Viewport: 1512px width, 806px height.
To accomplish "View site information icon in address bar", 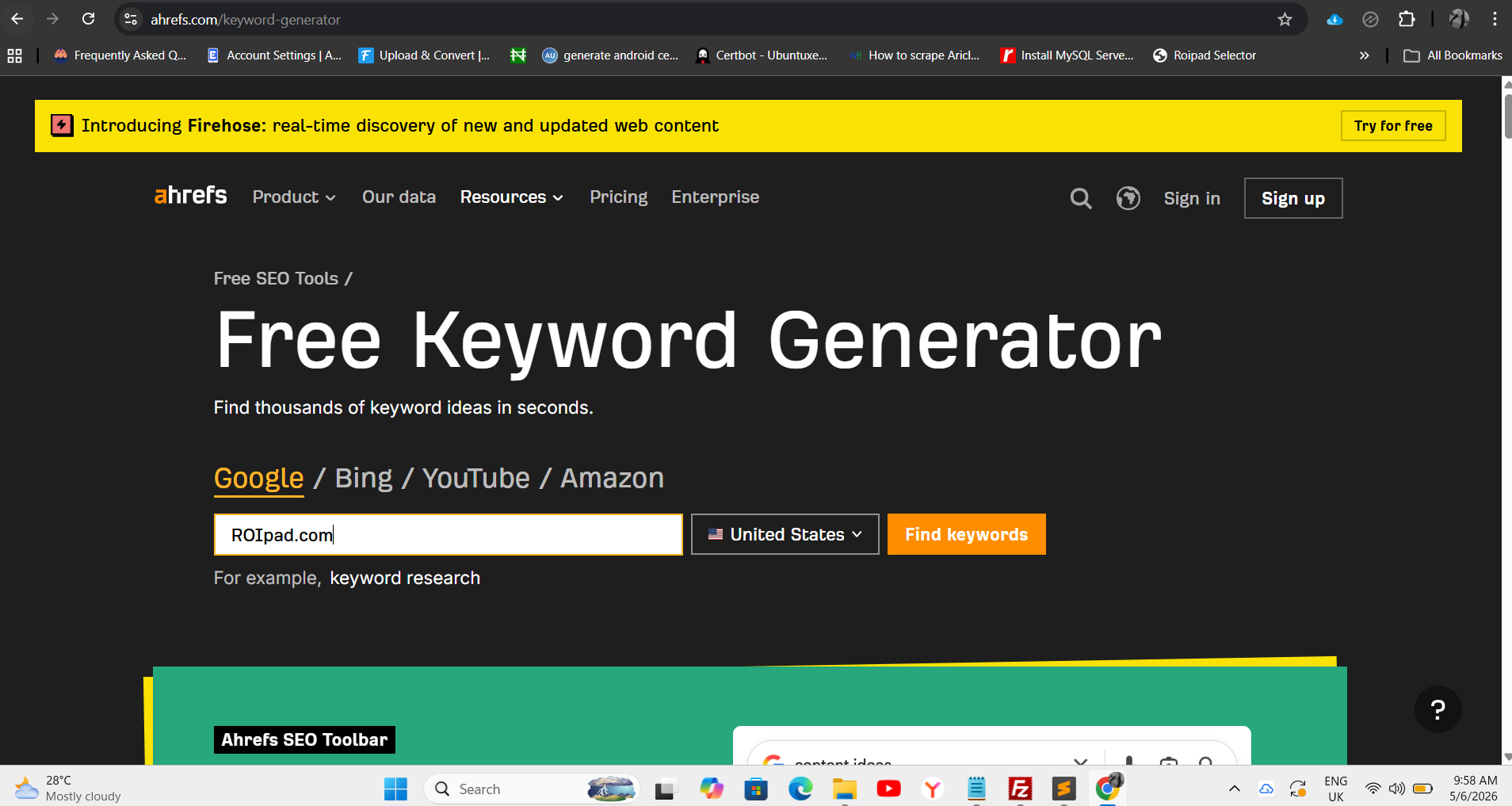I will tap(132, 19).
